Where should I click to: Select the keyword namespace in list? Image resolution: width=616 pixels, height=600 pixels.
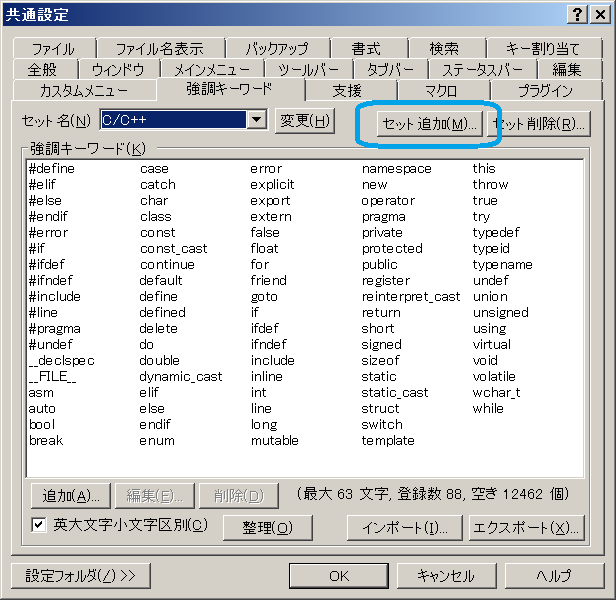(x=396, y=169)
